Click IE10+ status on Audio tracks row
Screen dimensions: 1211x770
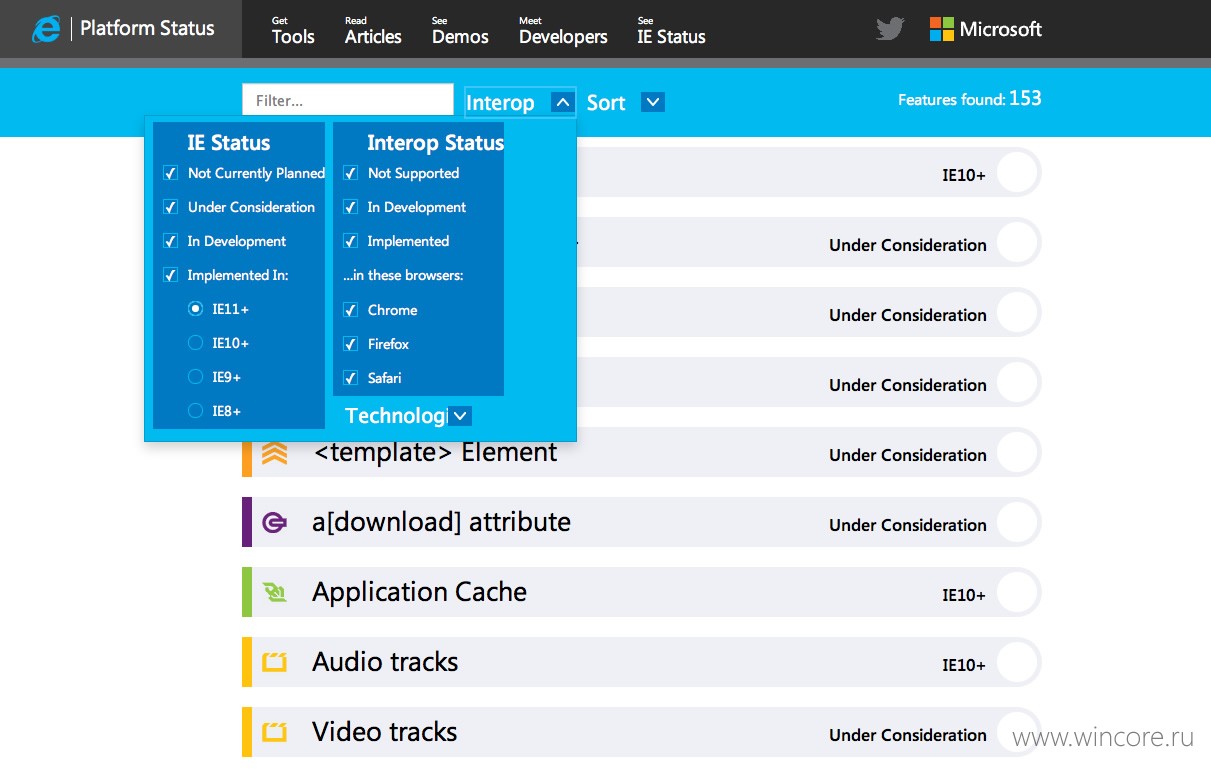(x=964, y=665)
